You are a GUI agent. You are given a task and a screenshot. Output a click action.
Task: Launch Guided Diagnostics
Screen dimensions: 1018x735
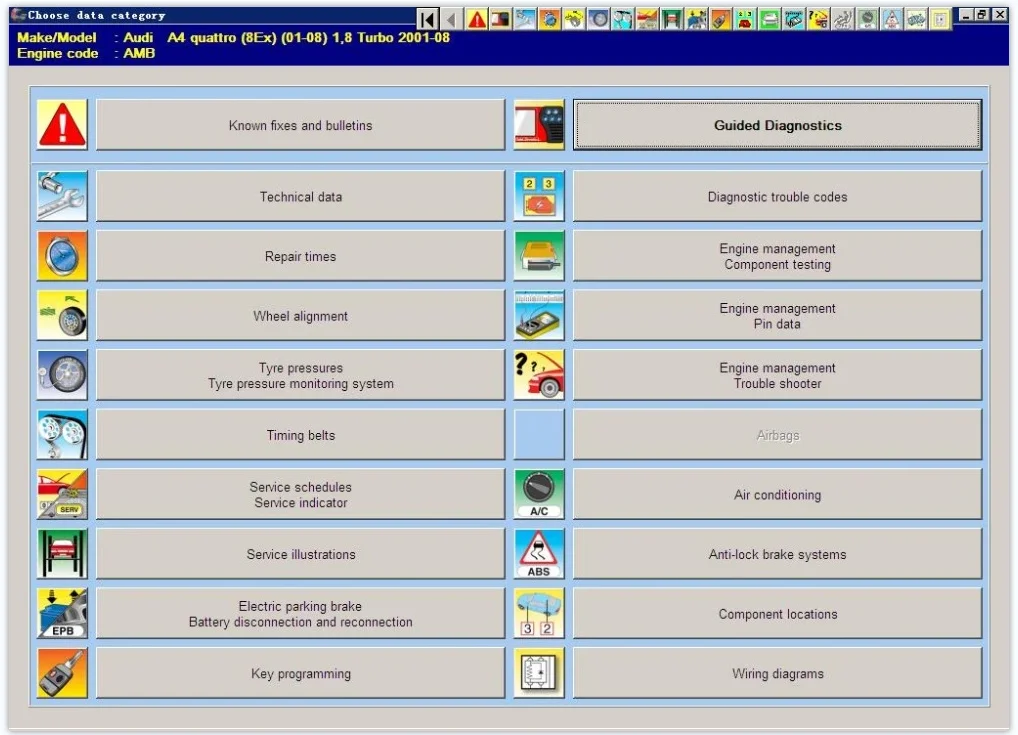pyautogui.click(x=777, y=125)
